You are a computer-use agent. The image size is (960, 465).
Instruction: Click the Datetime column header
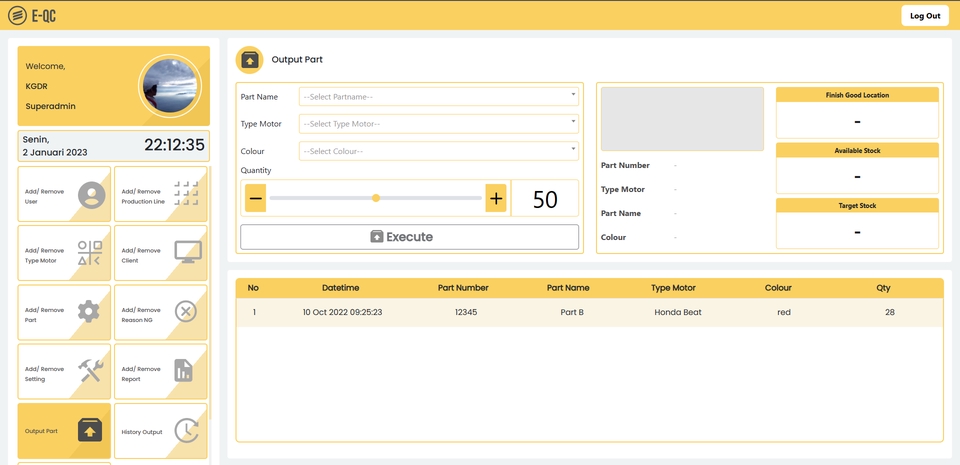pyautogui.click(x=340, y=288)
